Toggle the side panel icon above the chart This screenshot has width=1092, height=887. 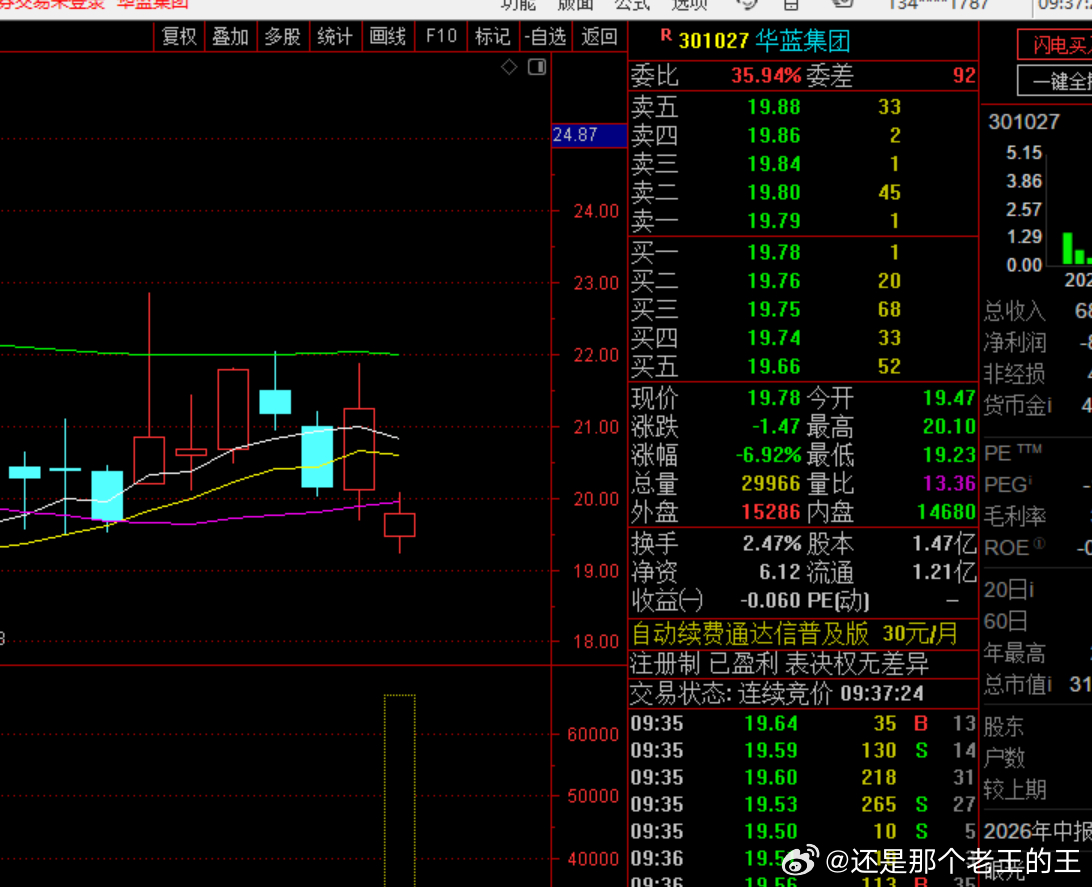coord(537,67)
